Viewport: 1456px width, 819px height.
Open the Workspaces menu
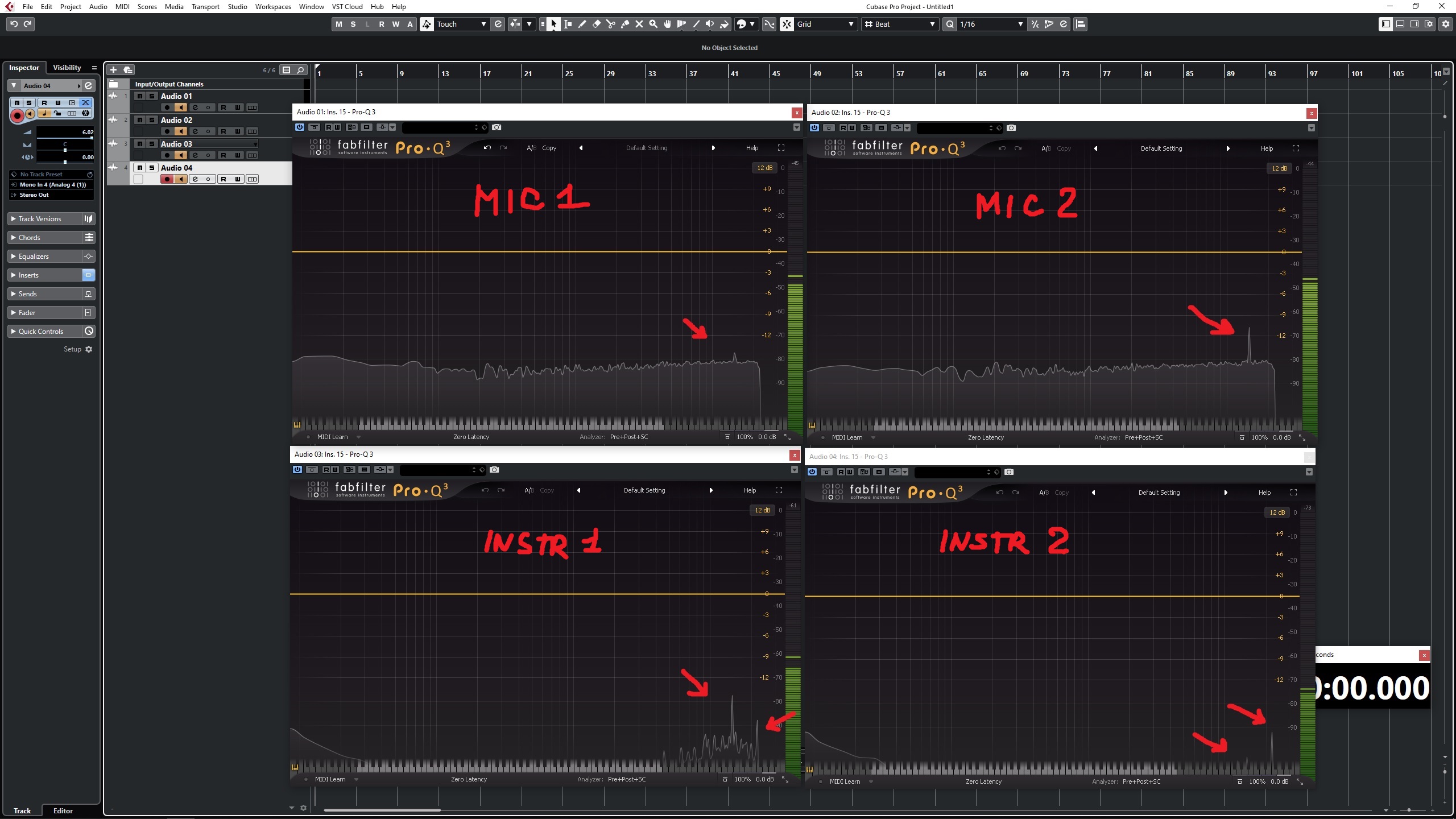coord(273,7)
